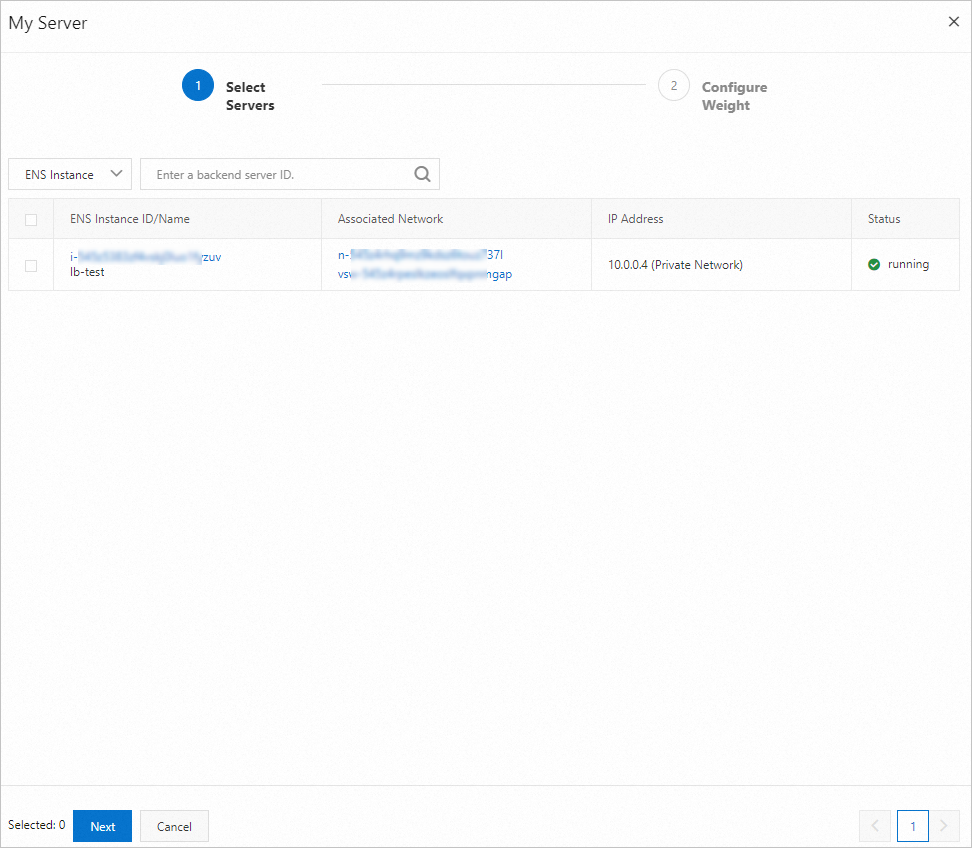Click step 1 circle Select Servers

[198, 86]
